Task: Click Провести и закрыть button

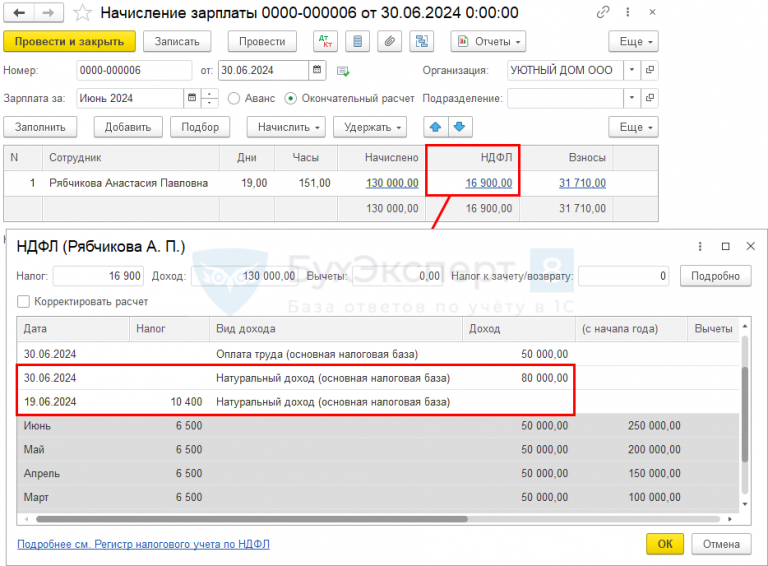Action: [x=70, y=42]
